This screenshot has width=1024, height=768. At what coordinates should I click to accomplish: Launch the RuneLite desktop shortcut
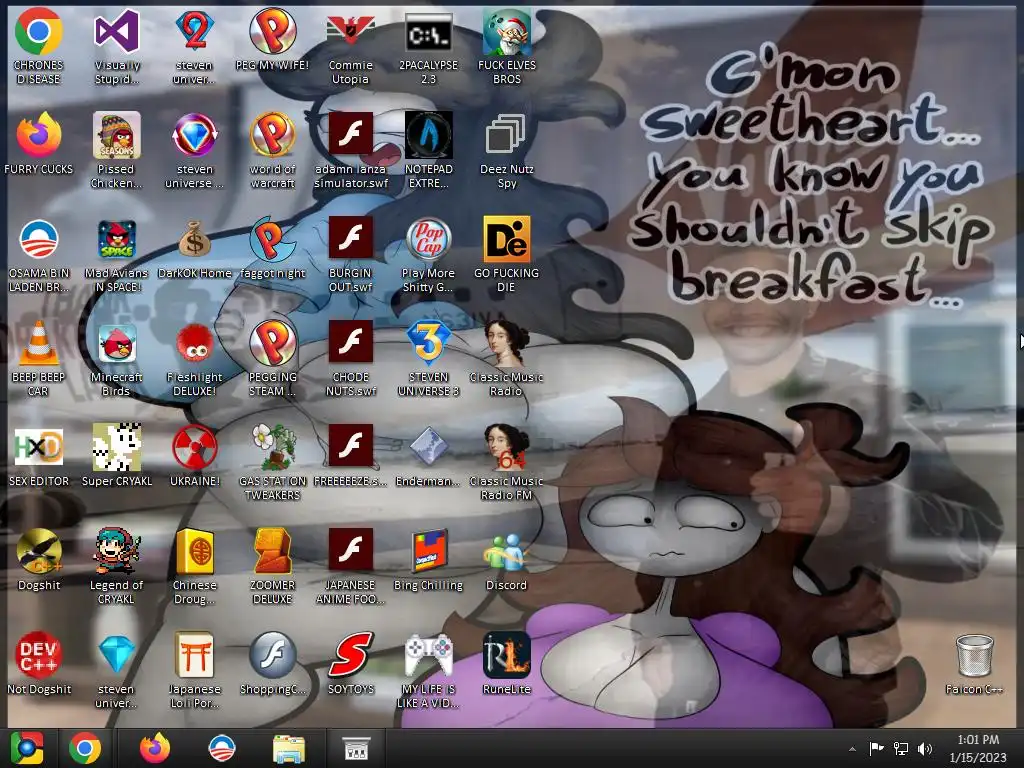[506, 654]
